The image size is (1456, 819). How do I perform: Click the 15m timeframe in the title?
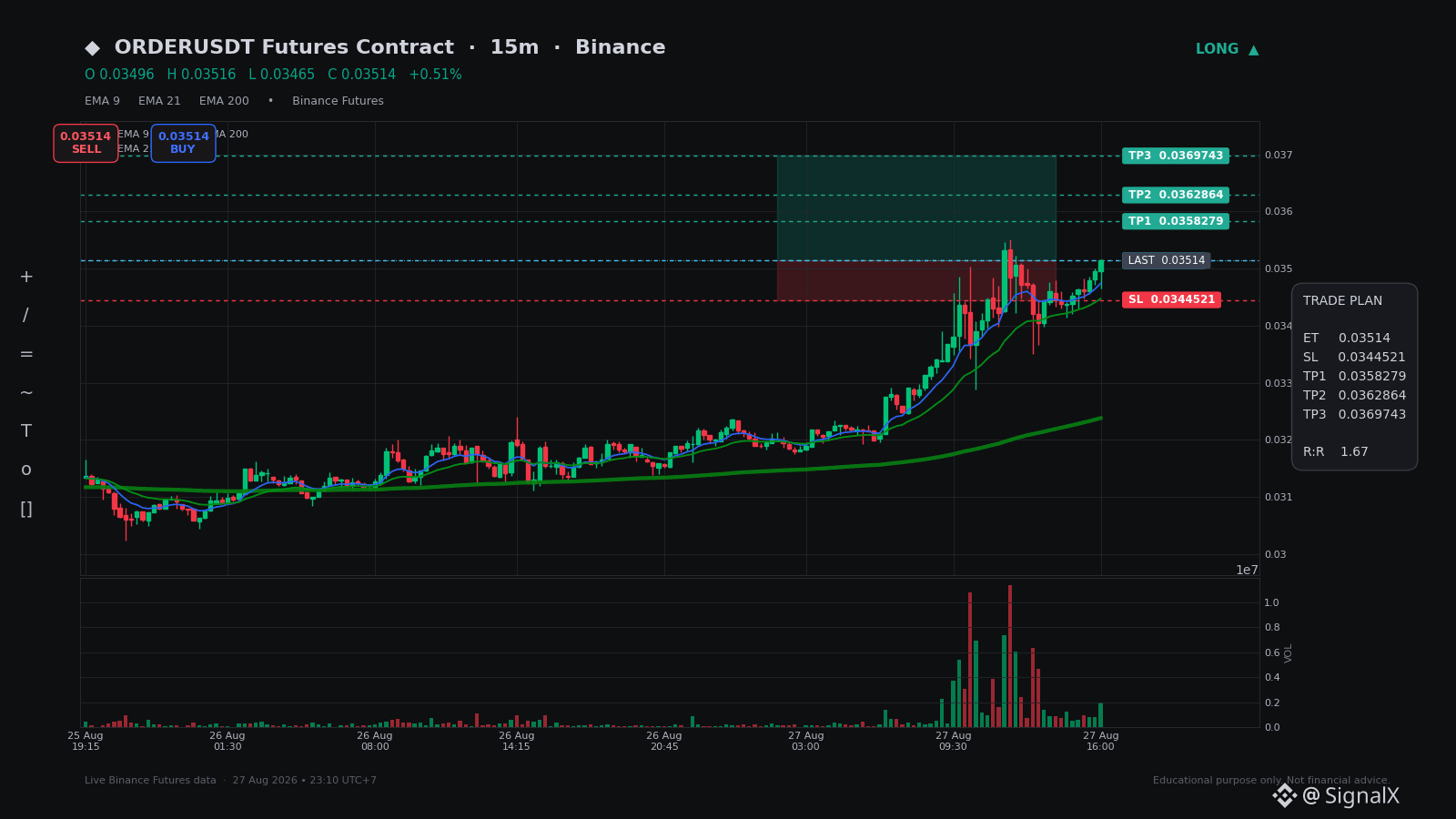[514, 47]
